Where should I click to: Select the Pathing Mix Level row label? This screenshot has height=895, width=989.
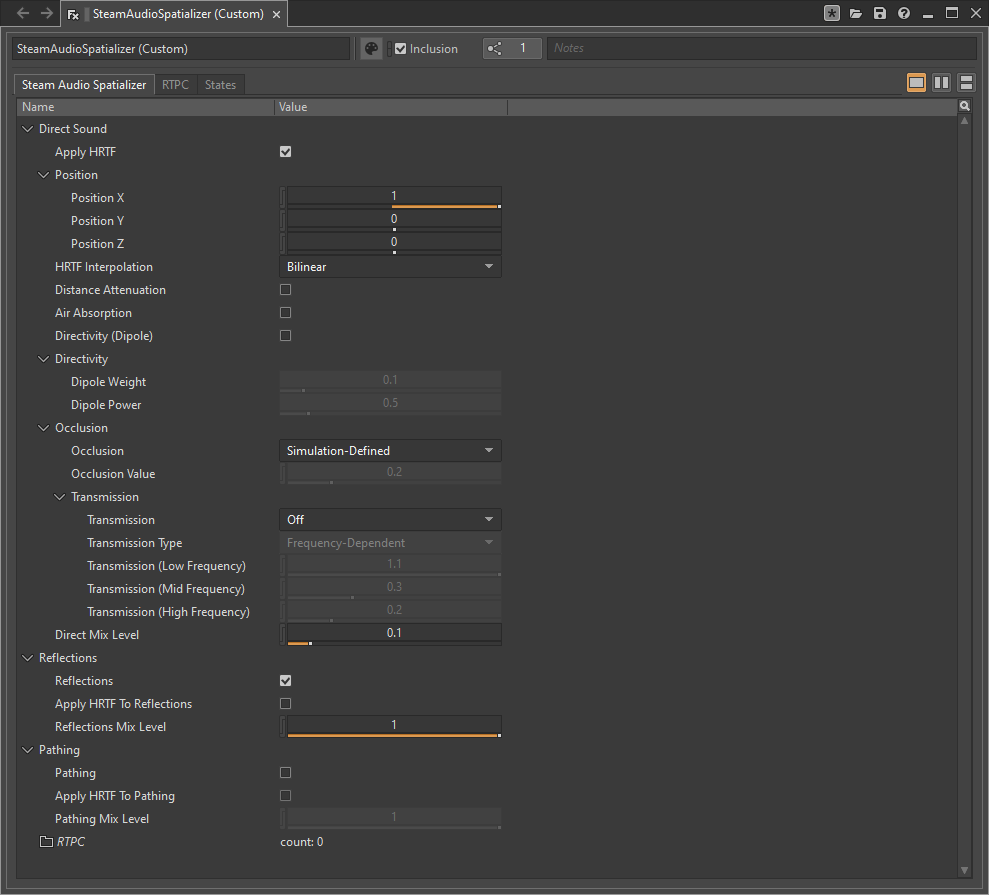tap(102, 819)
